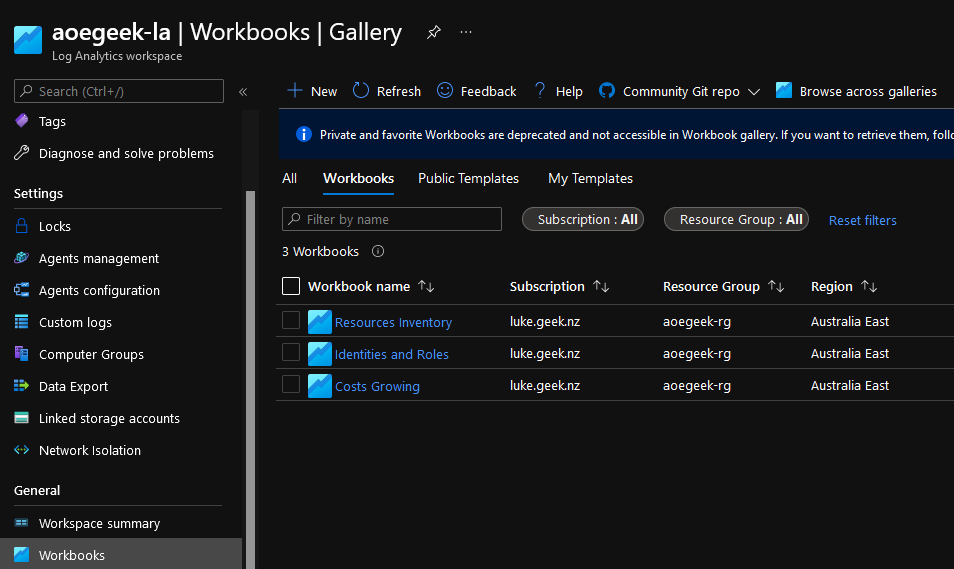Click the Workbooks sidebar icon
The height and width of the screenshot is (569, 954).
pos(21,554)
